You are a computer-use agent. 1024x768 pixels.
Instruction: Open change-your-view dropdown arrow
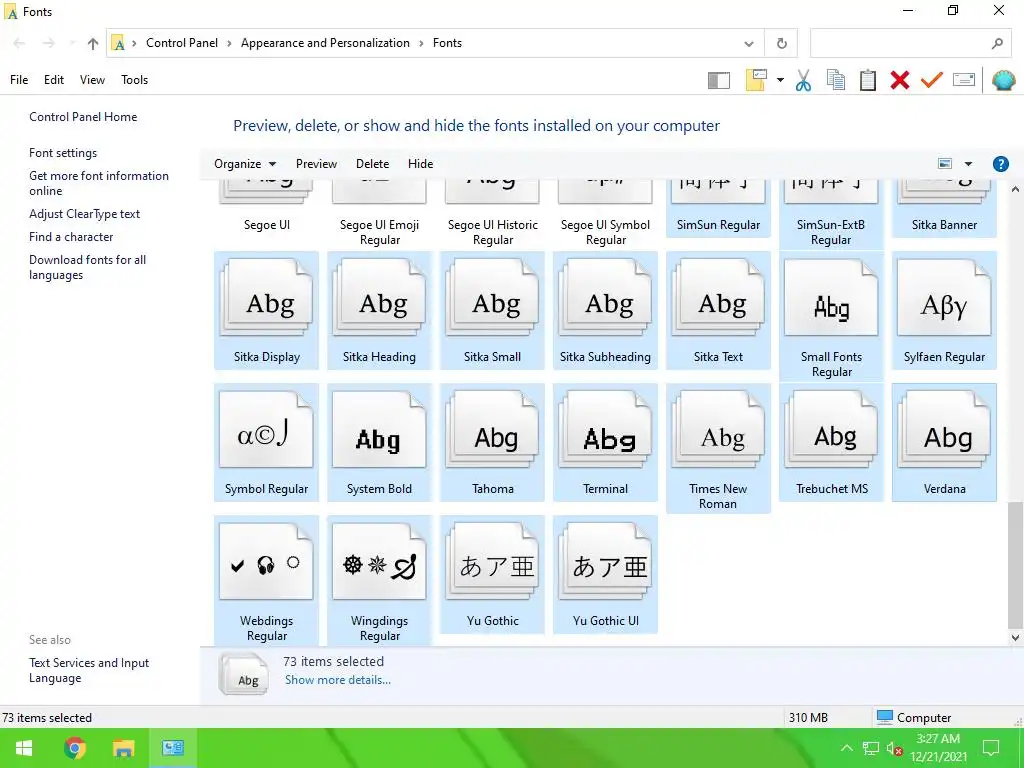(x=968, y=164)
